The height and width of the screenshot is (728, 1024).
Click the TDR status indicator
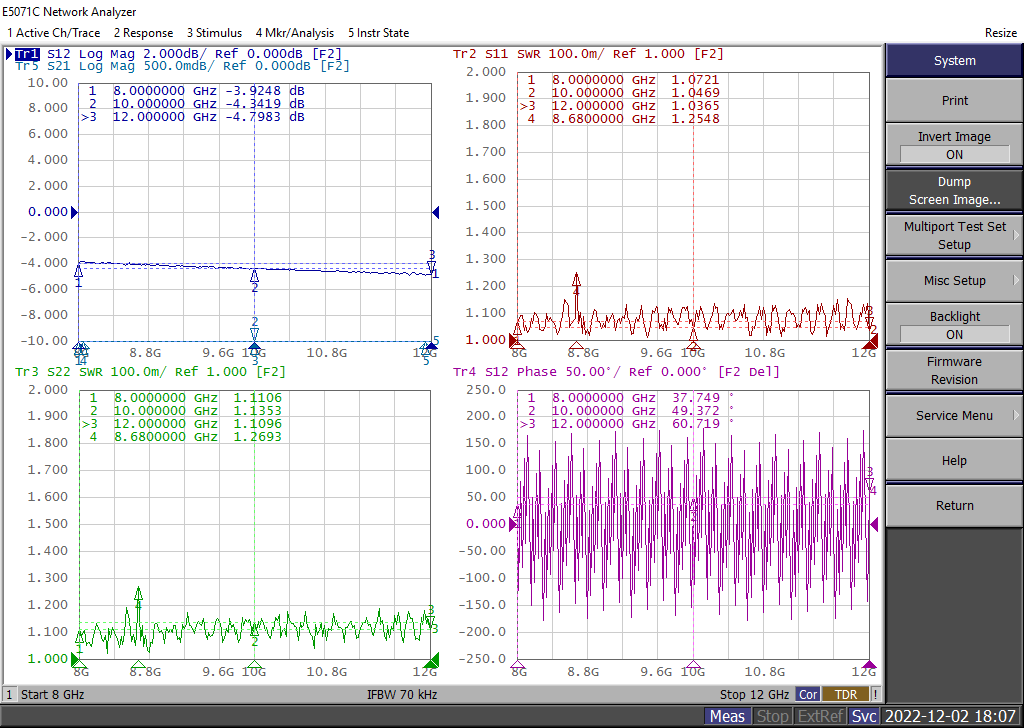coord(846,695)
